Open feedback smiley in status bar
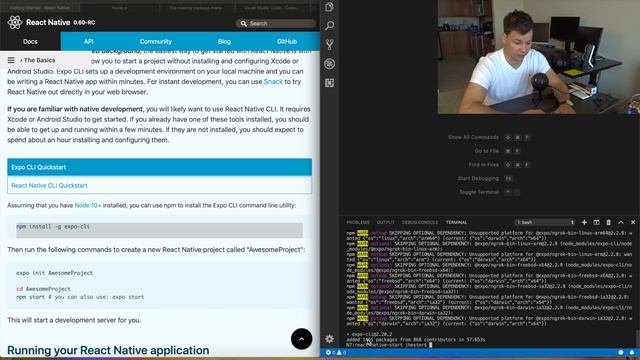640x360 pixels. click(x=620, y=352)
